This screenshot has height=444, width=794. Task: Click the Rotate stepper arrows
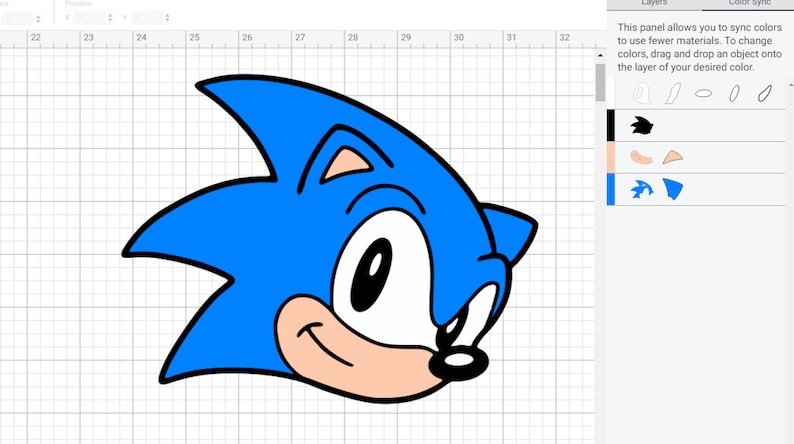pyautogui.click(x=38, y=19)
